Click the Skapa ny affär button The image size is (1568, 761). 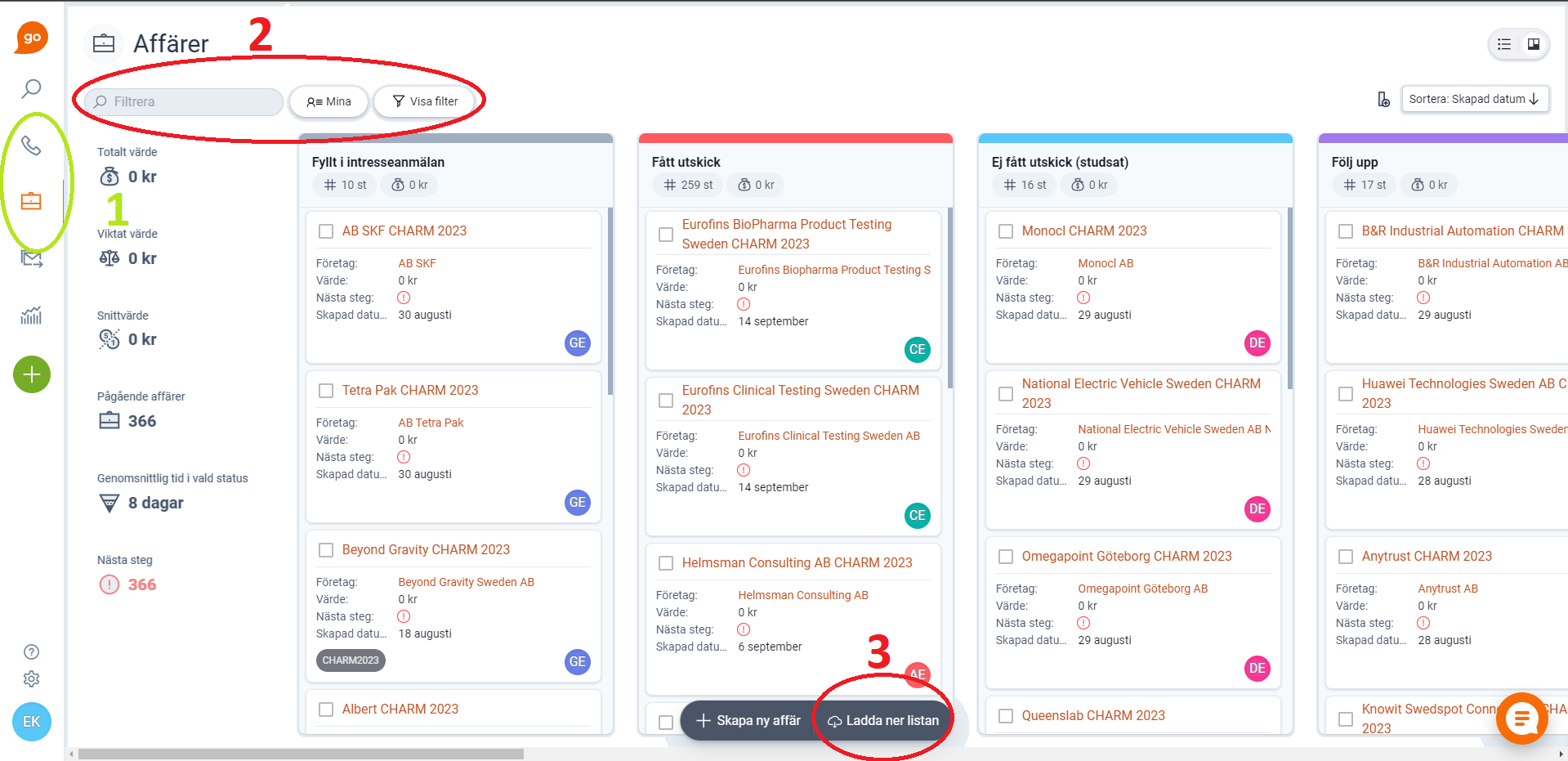pyautogui.click(x=748, y=720)
